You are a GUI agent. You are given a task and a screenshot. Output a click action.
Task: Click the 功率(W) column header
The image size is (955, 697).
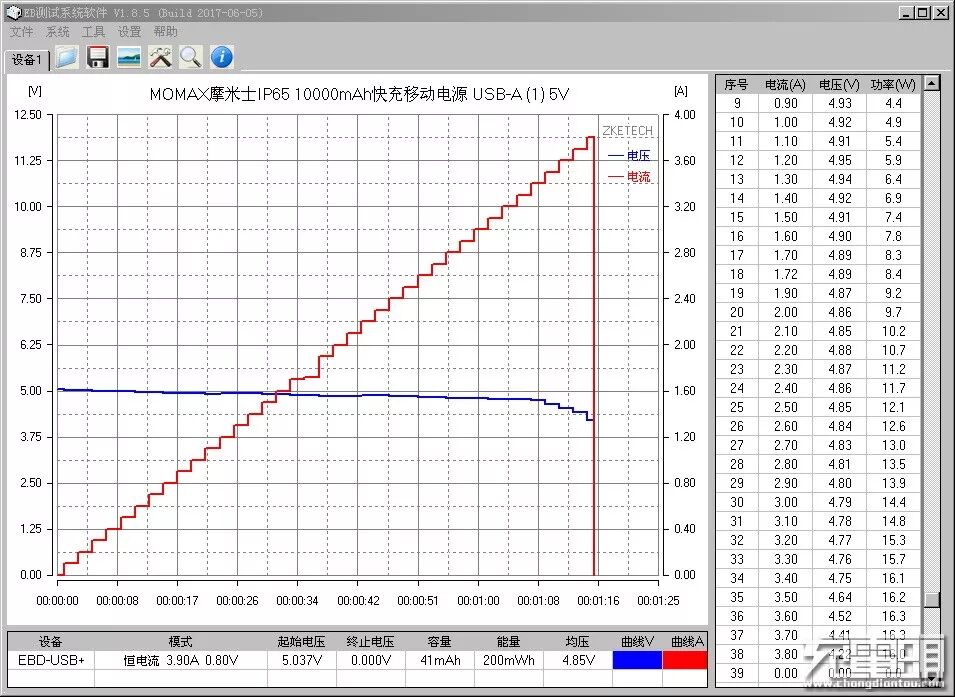(x=893, y=85)
